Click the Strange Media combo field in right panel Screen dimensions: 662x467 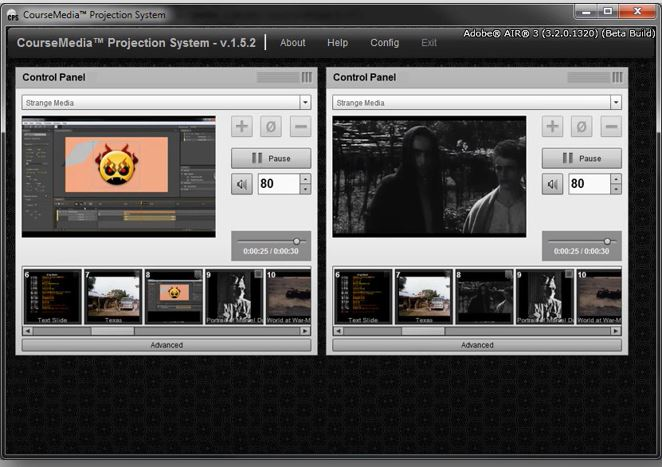pyautogui.click(x=477, y=103)
